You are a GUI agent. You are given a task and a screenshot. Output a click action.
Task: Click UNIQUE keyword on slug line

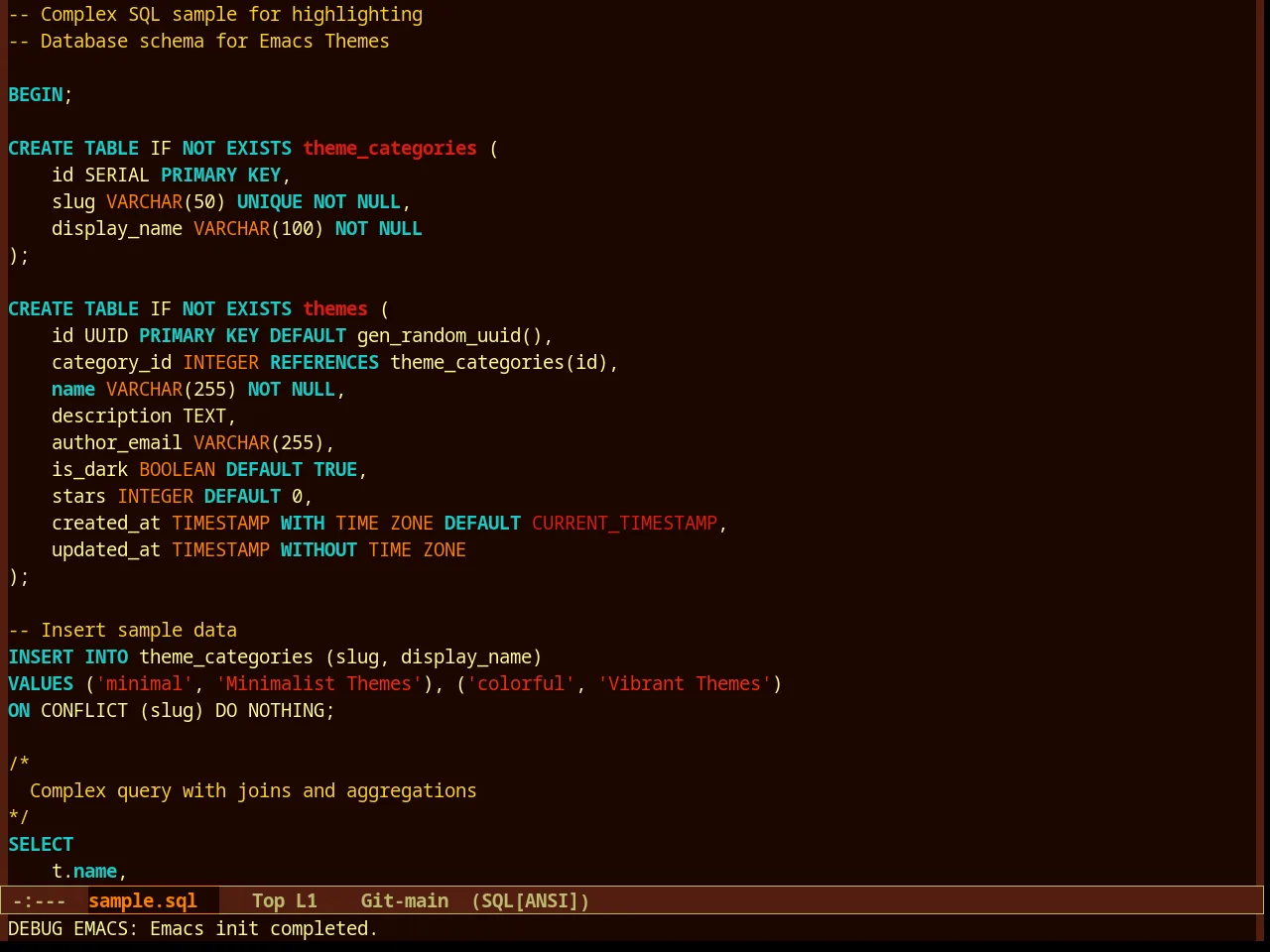point(270,201)
